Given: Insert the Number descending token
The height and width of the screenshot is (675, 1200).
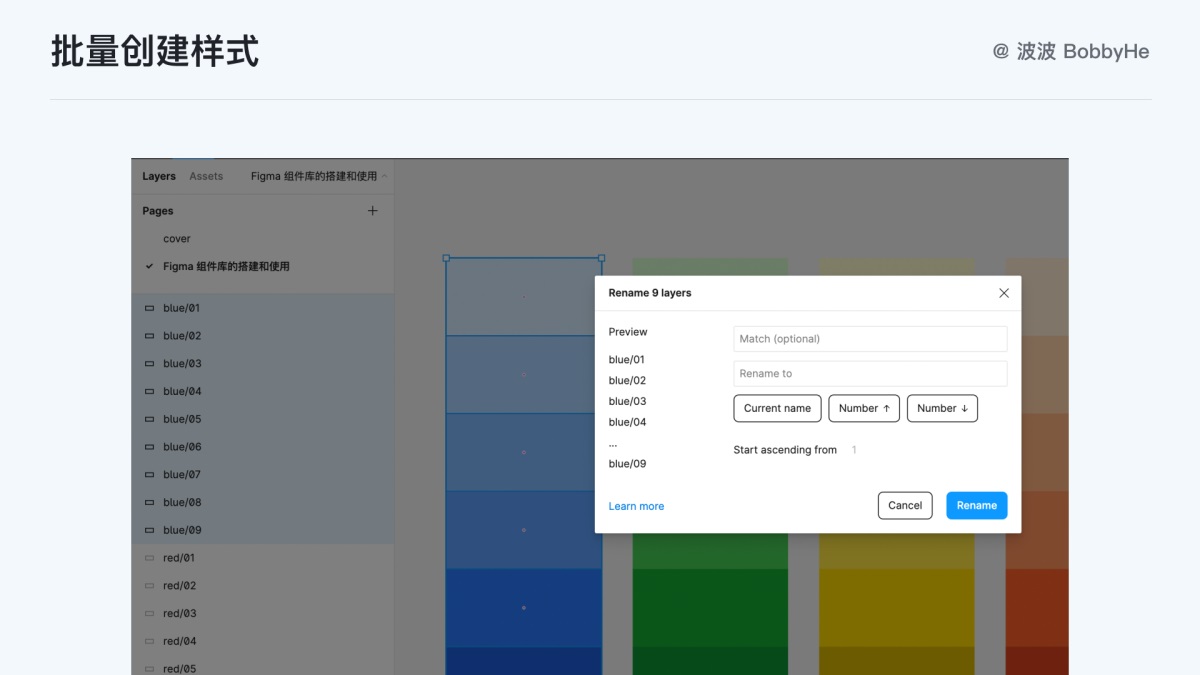Looking at the screenshot, I should [942, 408].
